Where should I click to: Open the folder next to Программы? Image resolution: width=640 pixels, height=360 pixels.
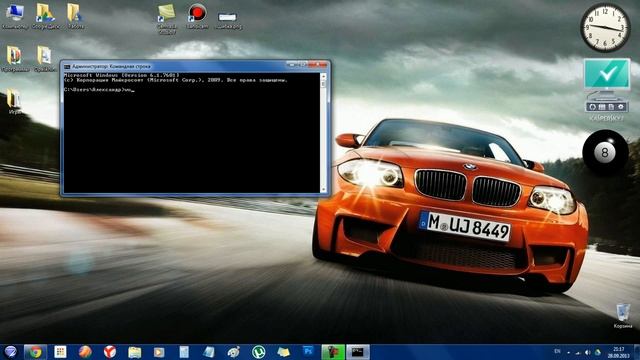pyautogui.click(x=44, y=59)
